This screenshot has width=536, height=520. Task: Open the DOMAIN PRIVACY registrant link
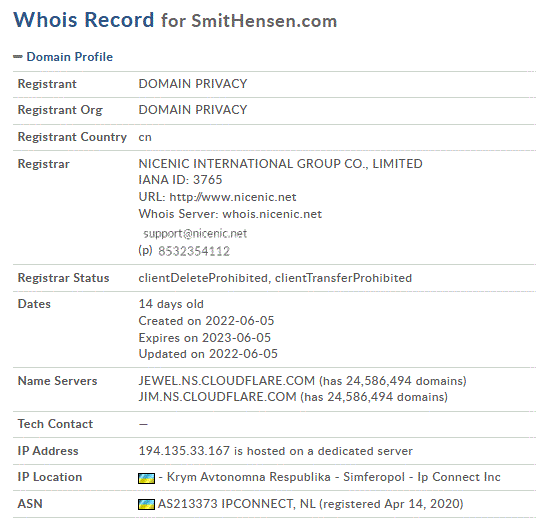[x=193, y=84]
